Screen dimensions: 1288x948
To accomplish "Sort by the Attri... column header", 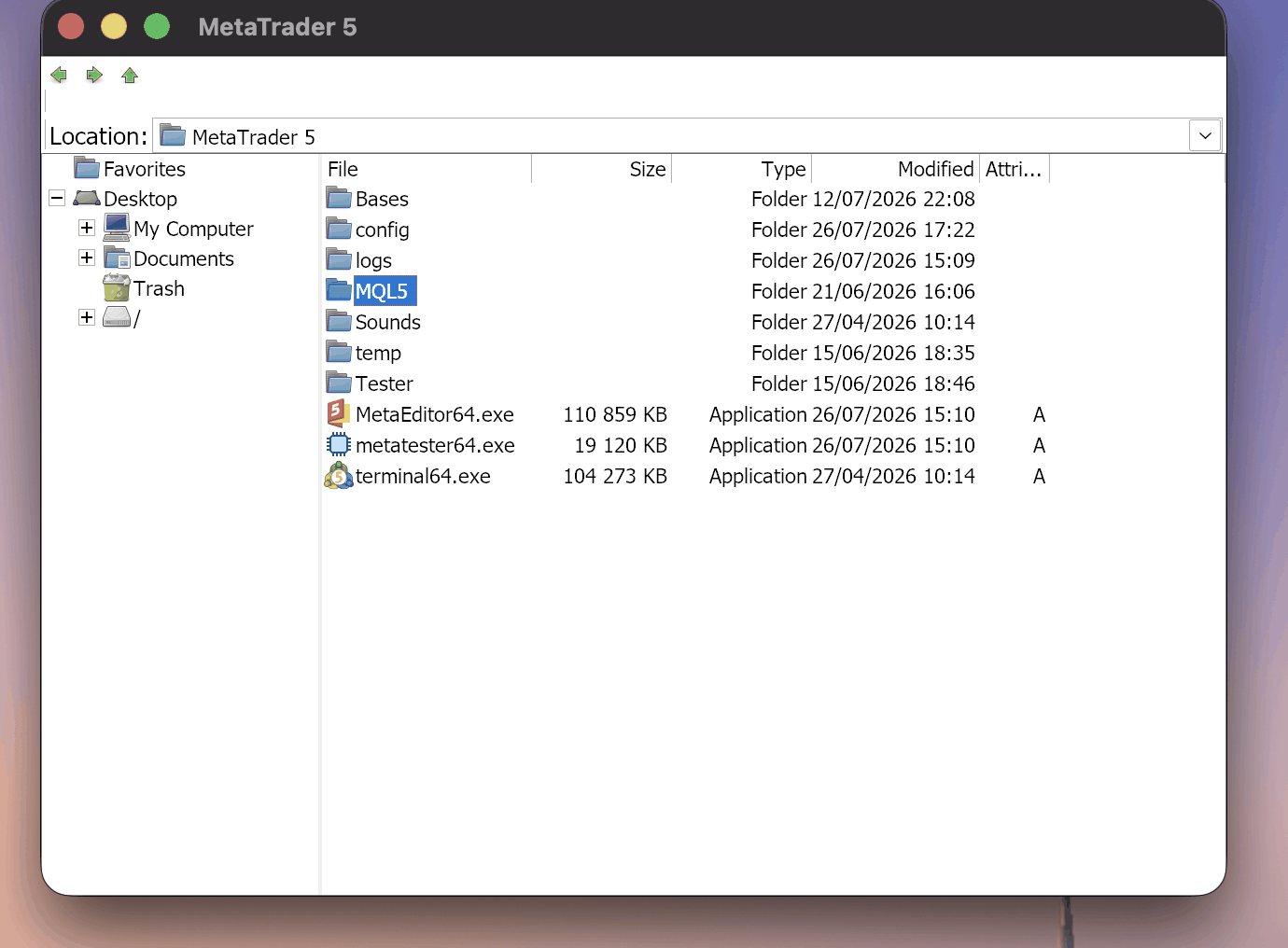I will pyautogui.click(x=1015, y=169).
